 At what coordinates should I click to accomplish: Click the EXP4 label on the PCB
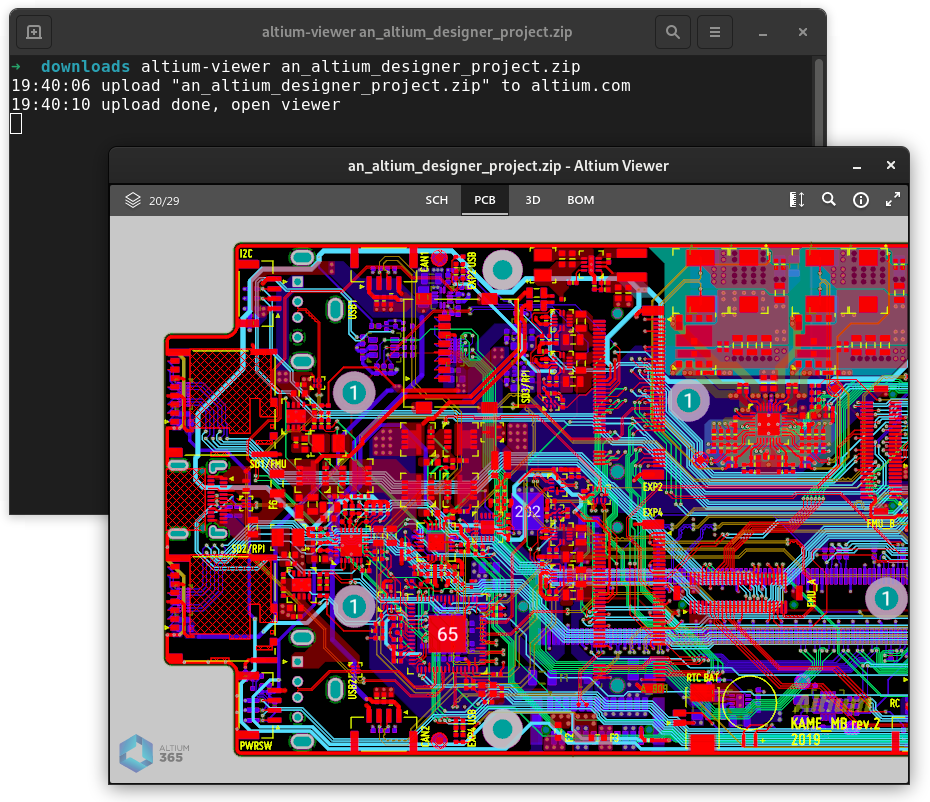click(x=652, y=512)
